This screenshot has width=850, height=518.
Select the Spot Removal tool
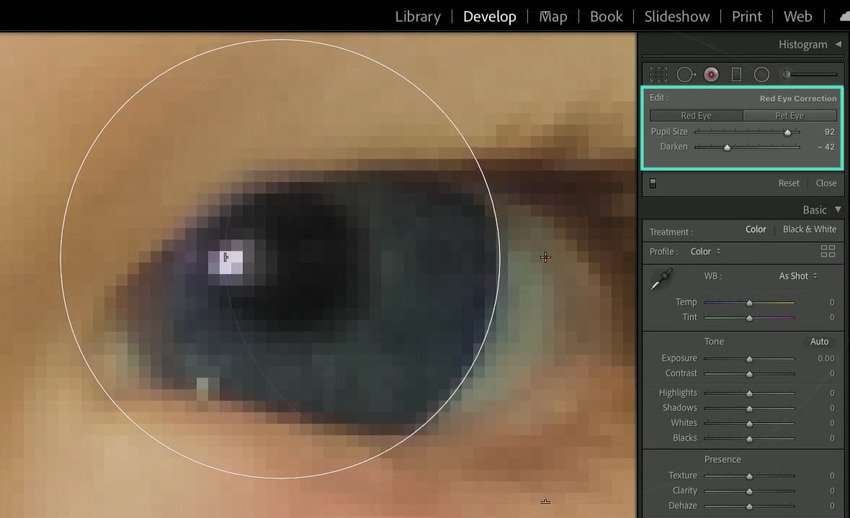[686, 74]
